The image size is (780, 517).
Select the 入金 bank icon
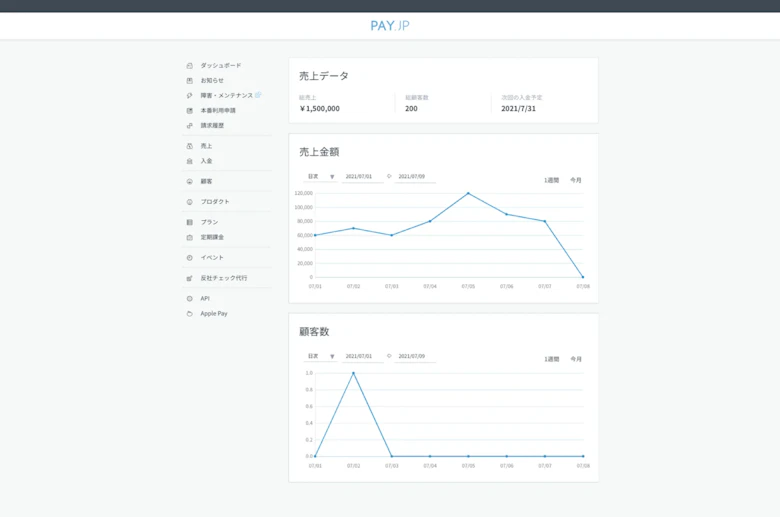click(x=190, y=161)
